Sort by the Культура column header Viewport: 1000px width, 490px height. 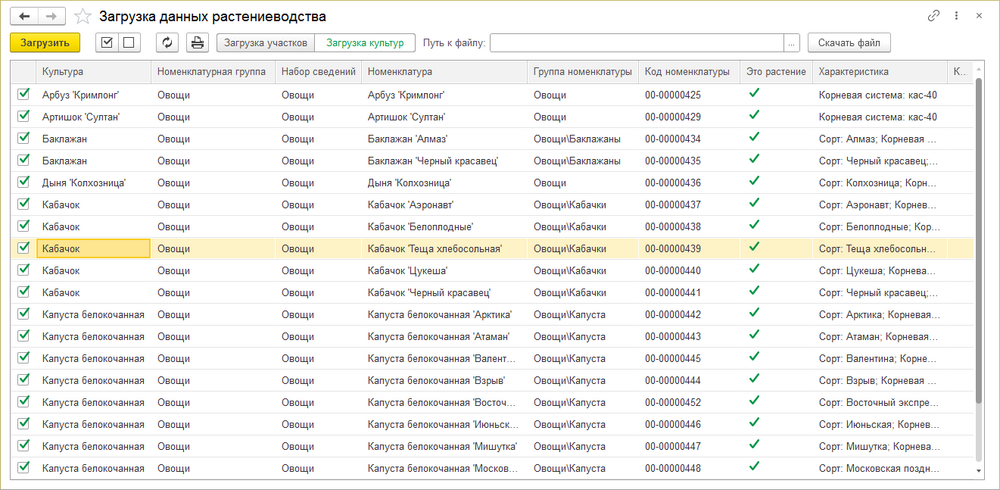click(x=93, y=72)
